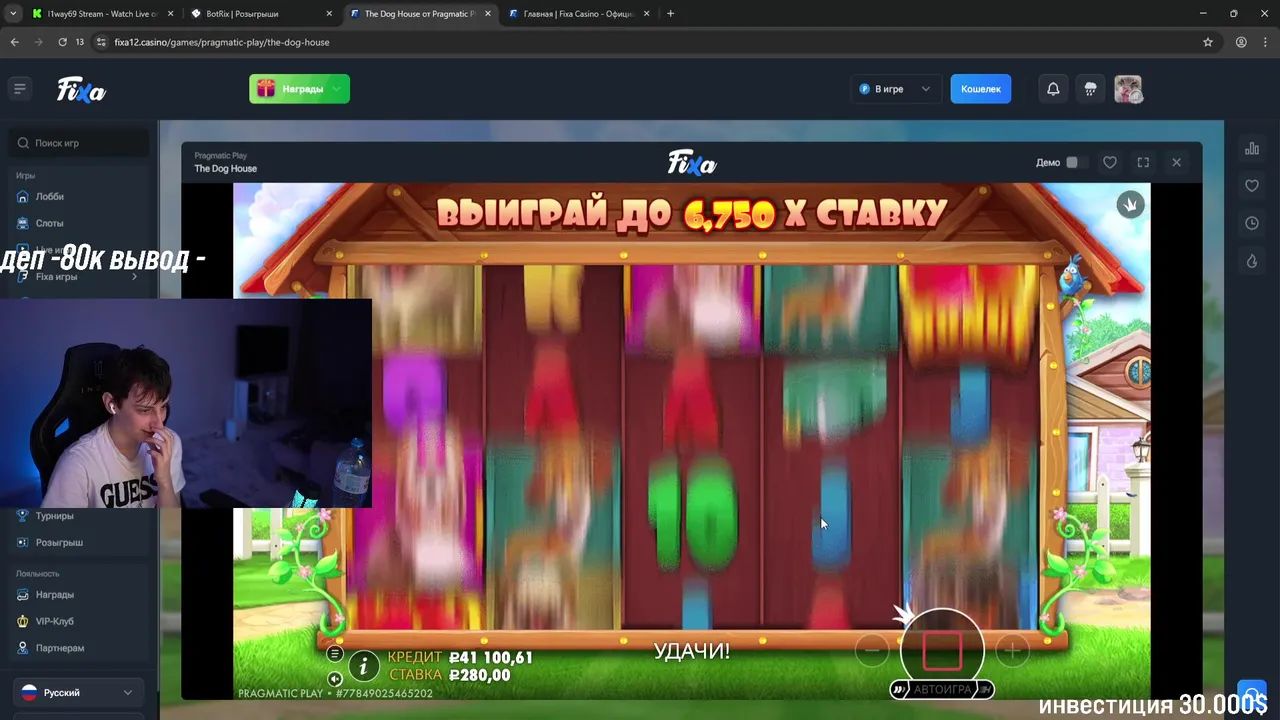Image resolution: width=1280 pixels, height=720 pixels.
Task: Click the Турниры trophy icon
Action: 23,516
